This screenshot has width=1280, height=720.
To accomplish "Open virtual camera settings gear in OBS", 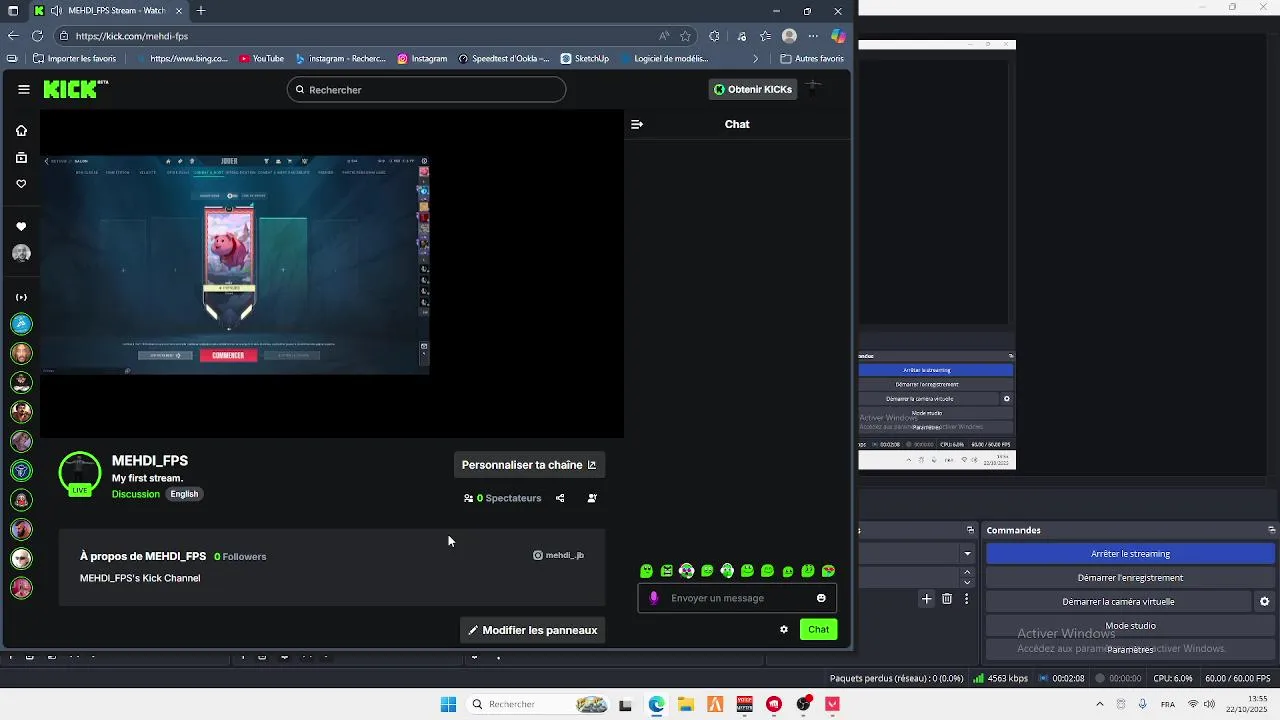I will [1264, 602].
